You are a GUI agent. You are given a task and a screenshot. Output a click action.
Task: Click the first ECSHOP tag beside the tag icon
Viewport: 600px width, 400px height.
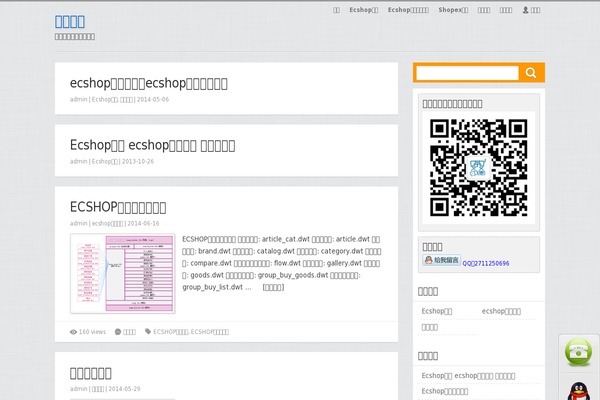pyautogui.click(x=171, y=332)
